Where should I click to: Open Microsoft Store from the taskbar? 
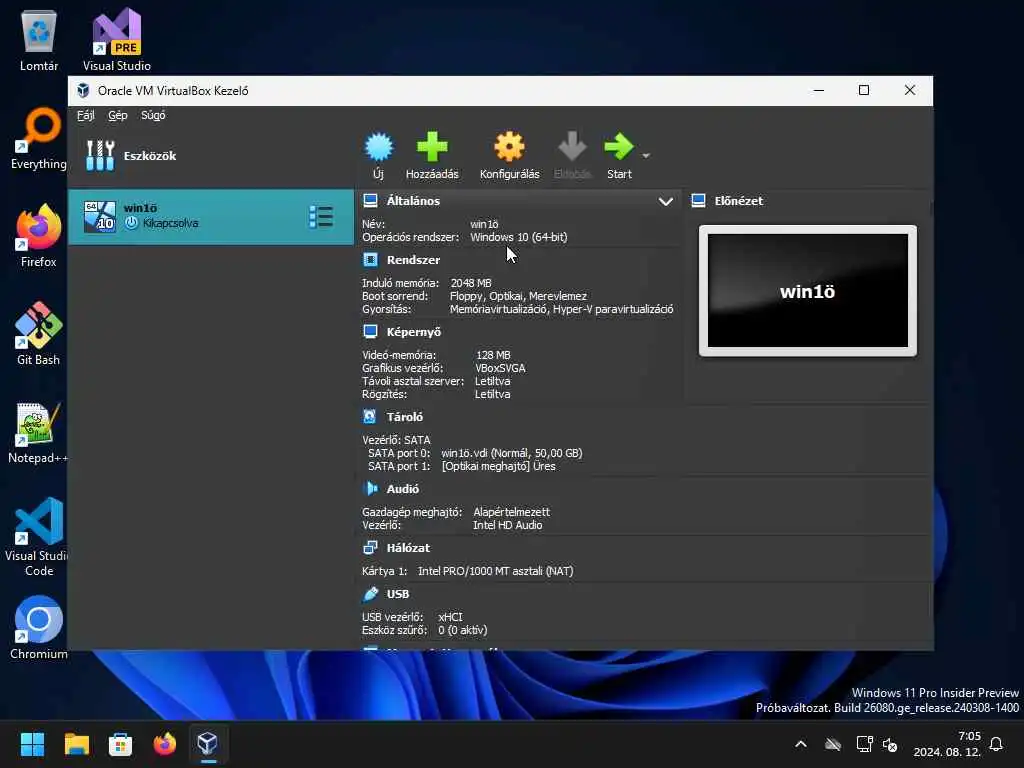coord(120,744)
